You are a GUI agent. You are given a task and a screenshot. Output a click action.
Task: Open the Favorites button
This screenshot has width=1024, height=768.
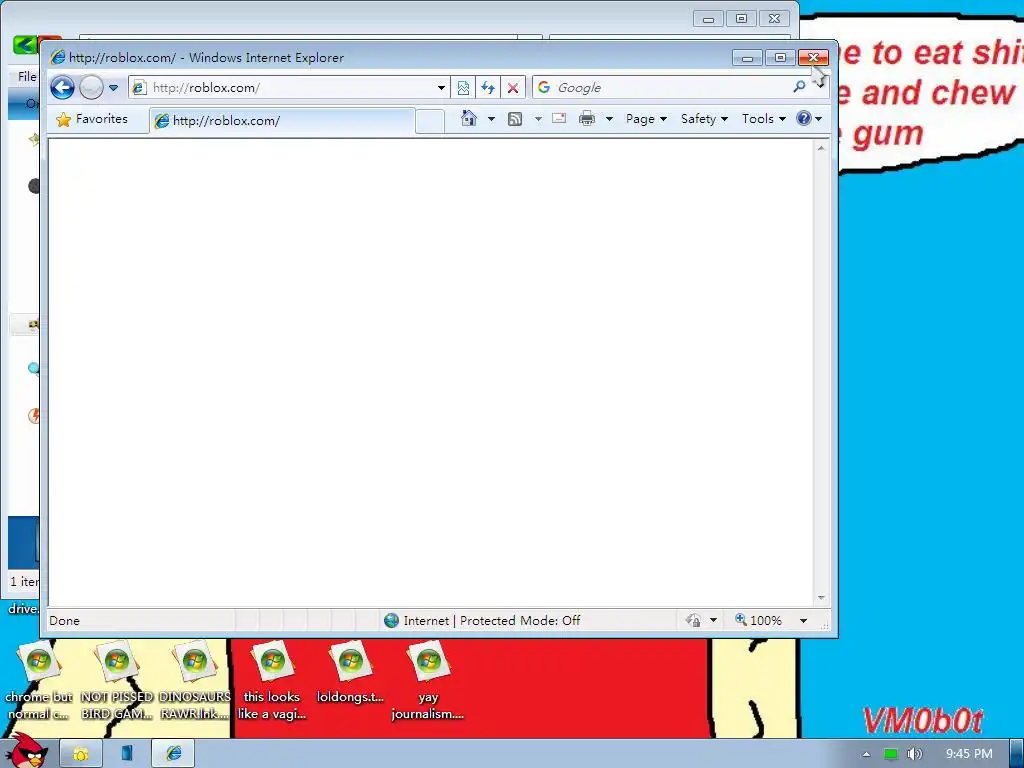(x=92, y=119)
